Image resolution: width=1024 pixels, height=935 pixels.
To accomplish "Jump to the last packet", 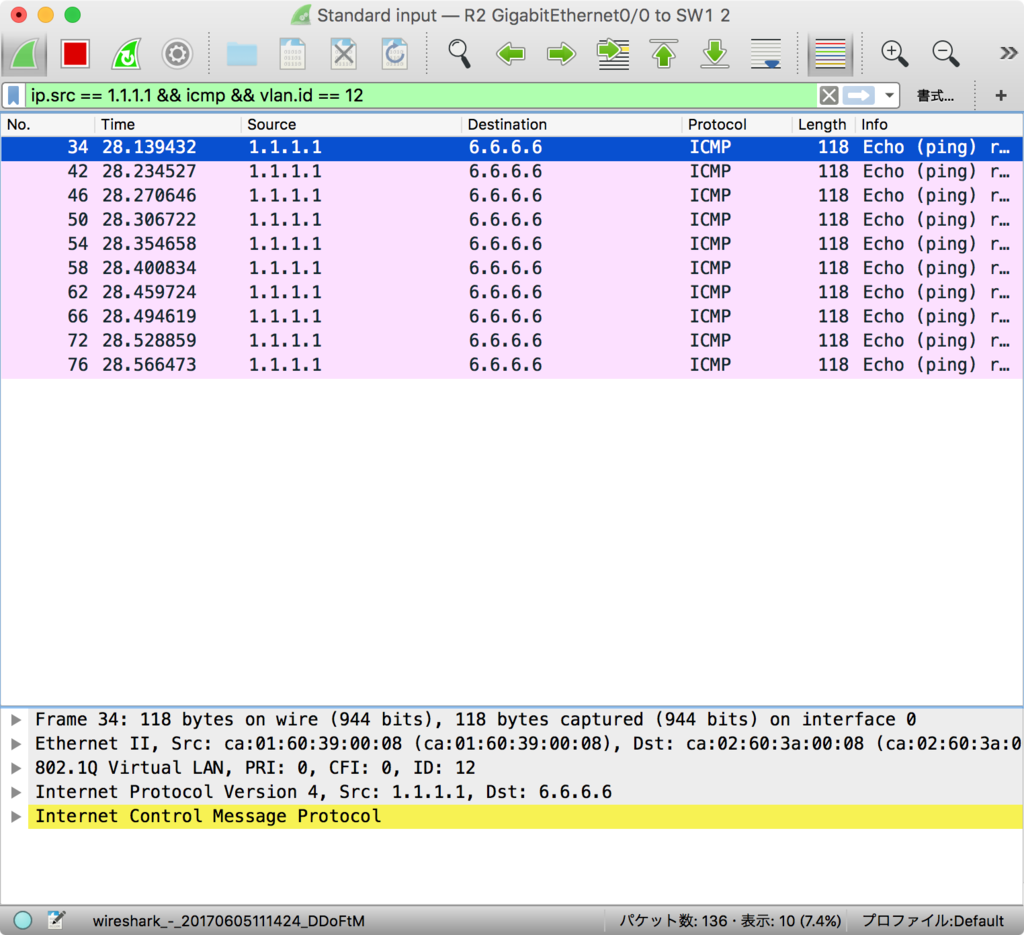I will coord(714,54).
